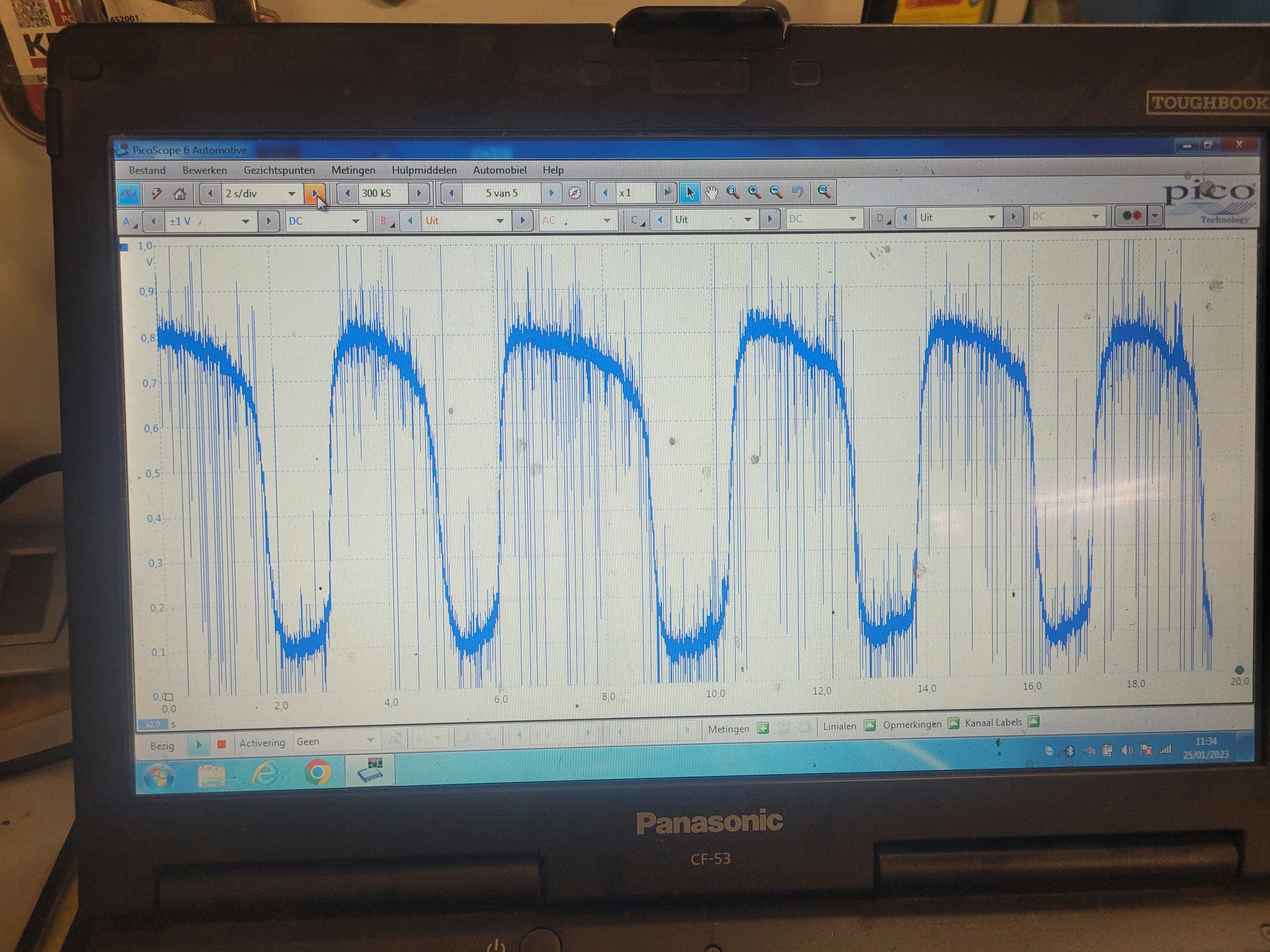
Task: Click the channel A blue color marker
Action: point(124,247)
